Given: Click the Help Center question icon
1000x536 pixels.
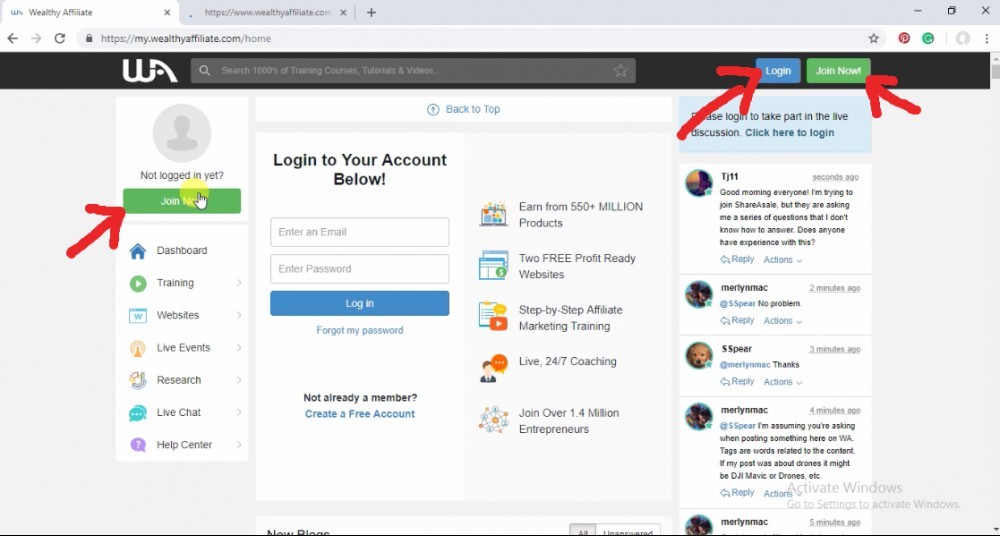Looking at the screenshot, I should pos(138,445).
